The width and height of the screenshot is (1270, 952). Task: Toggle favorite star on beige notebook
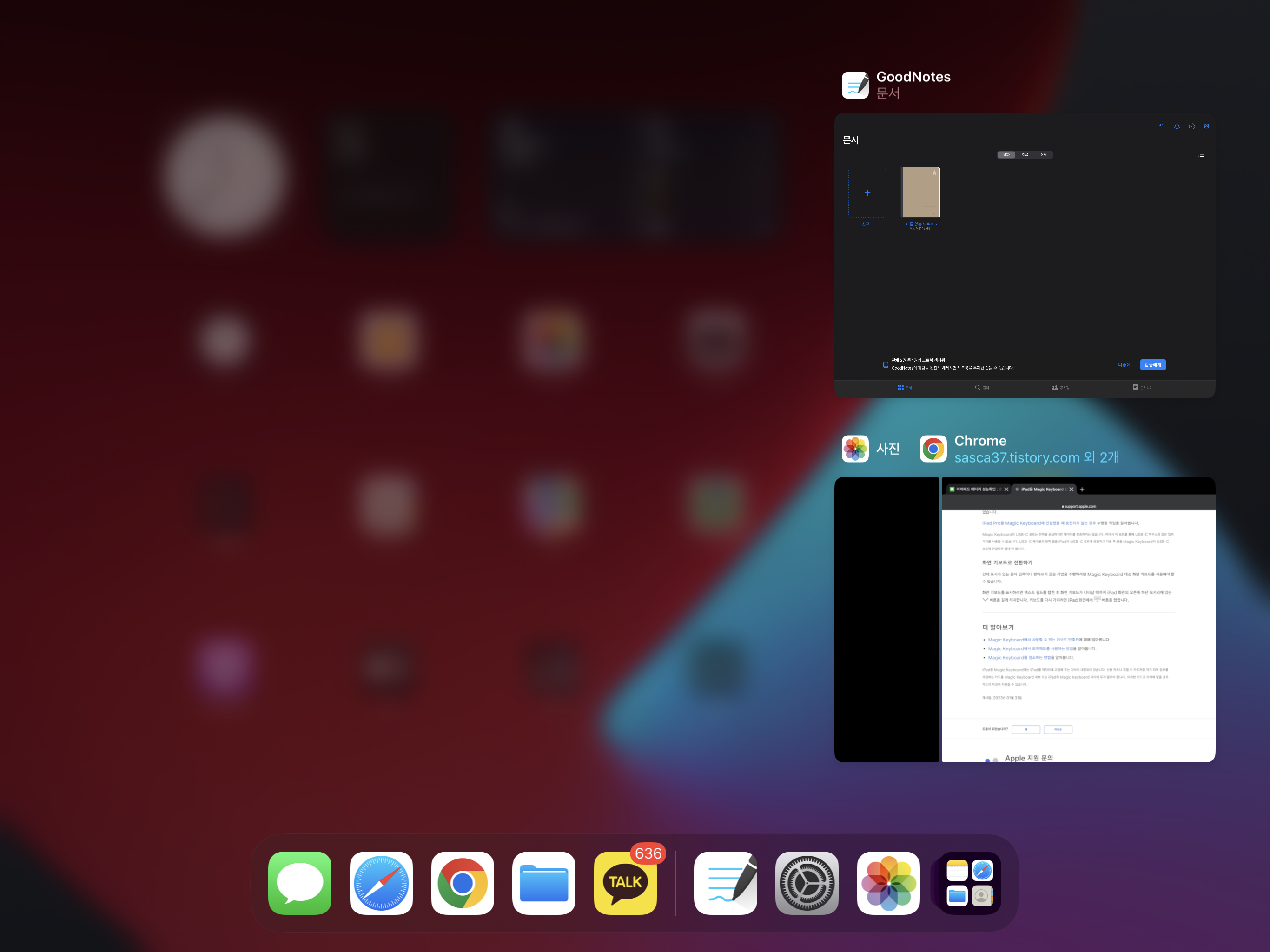tap(934, 173)
